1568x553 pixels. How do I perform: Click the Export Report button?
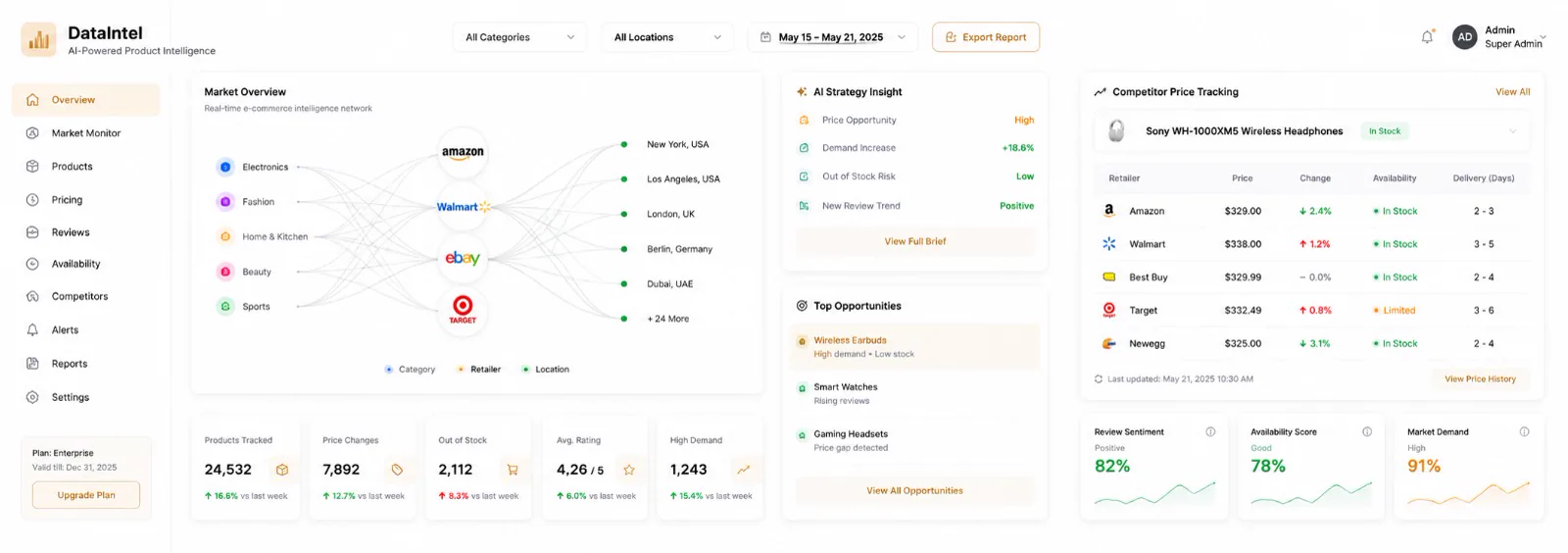pyautogui.click(x=986, y=37)
